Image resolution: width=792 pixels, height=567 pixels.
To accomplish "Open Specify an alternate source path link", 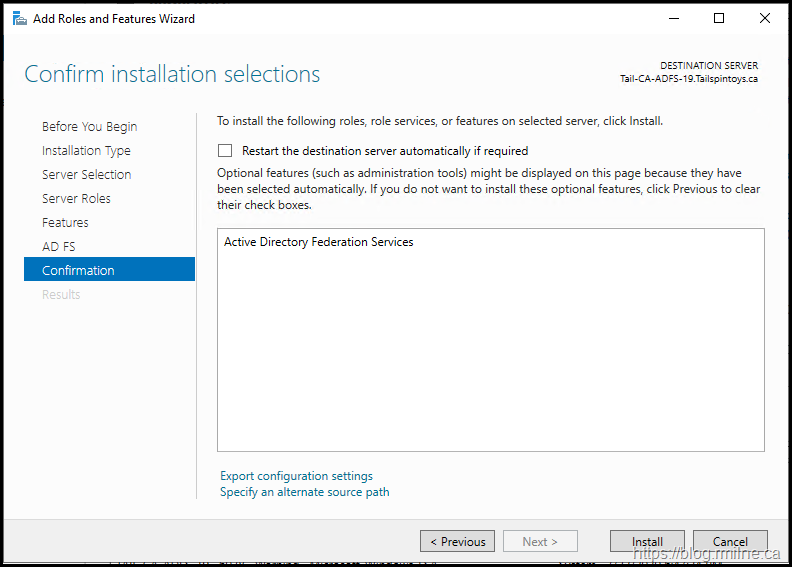I will pos(304,492).
